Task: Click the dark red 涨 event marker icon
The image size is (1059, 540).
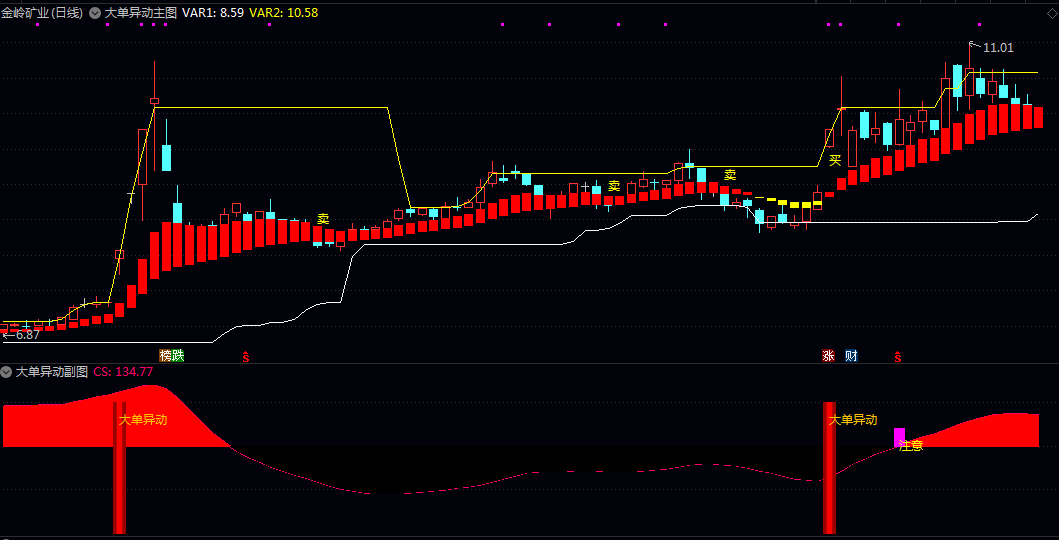Action: point(829,356)
